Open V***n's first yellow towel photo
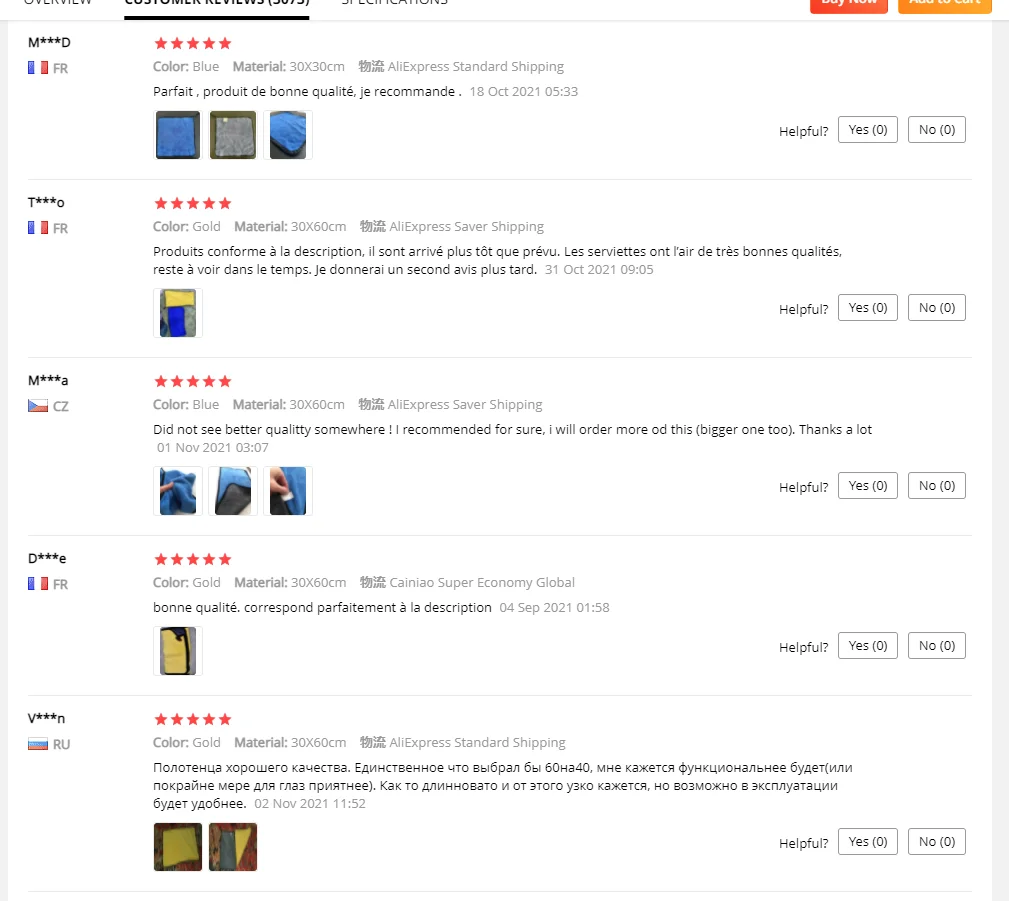This screenshot has width=1009, height=901. 178,847
